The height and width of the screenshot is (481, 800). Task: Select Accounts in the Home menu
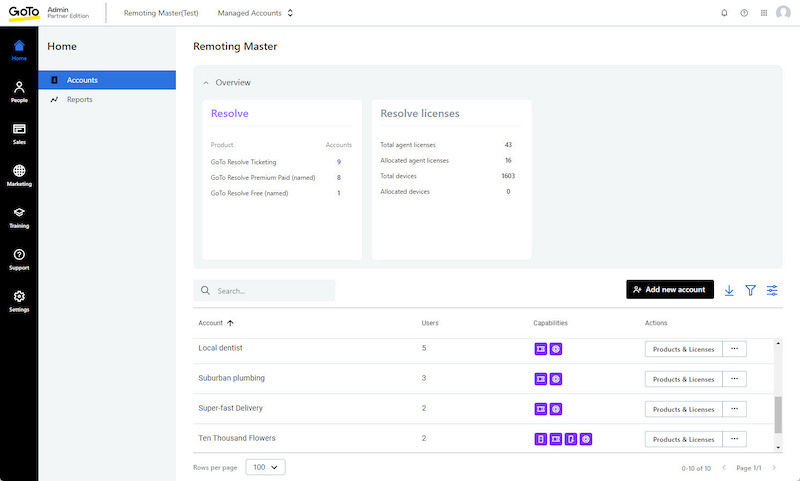tap(82, 80)
